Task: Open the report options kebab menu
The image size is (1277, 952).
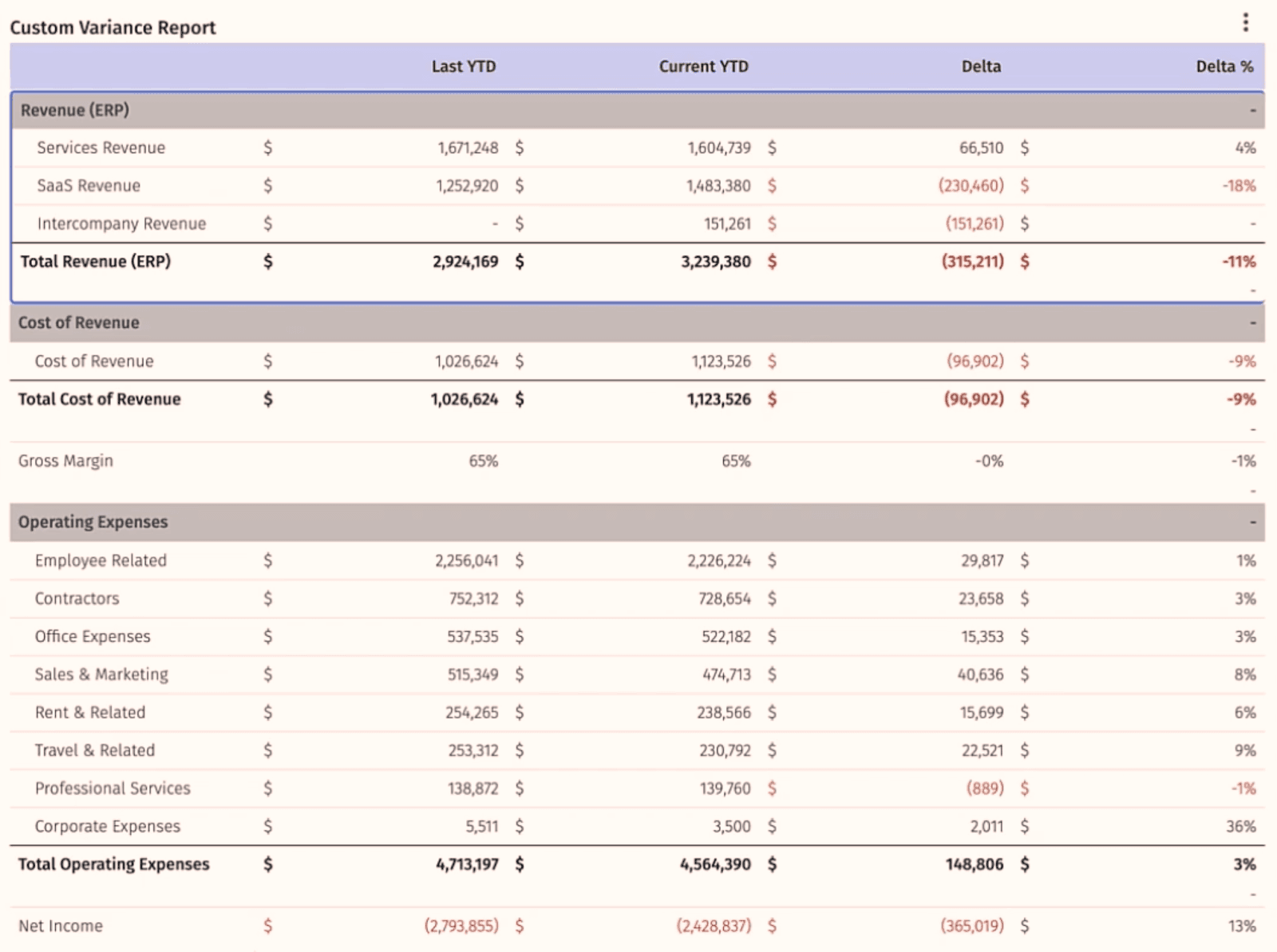Action: click(1247, 22)
